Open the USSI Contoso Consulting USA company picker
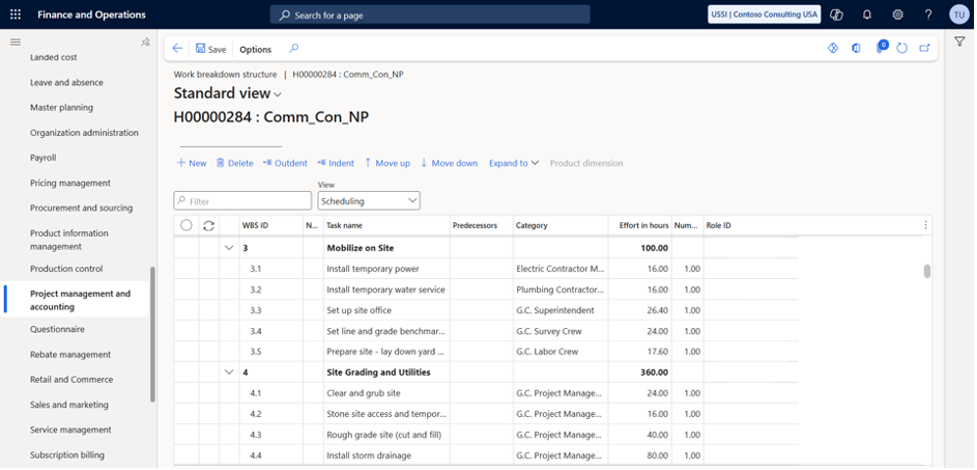This screenshot has height=470, width=977. point(764,14)
